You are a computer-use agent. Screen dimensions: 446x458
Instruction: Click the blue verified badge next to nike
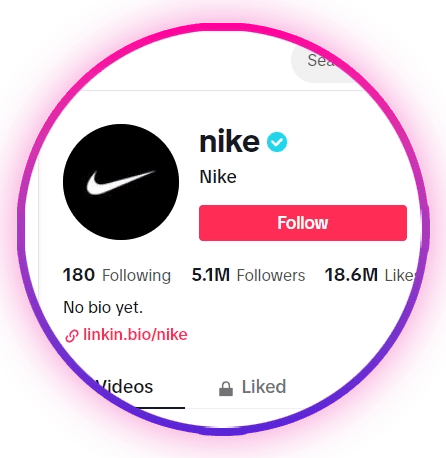click(x=277, y=142)
